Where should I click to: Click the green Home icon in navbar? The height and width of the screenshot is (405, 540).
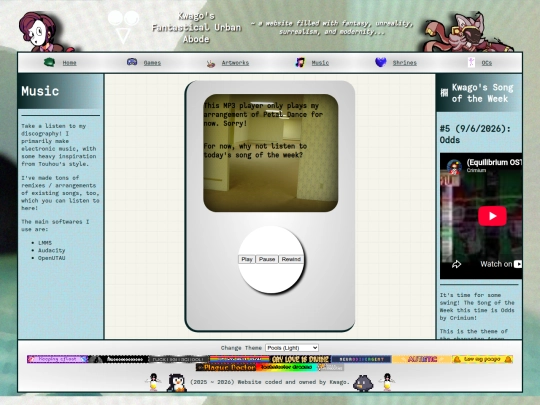coord(49,62)
